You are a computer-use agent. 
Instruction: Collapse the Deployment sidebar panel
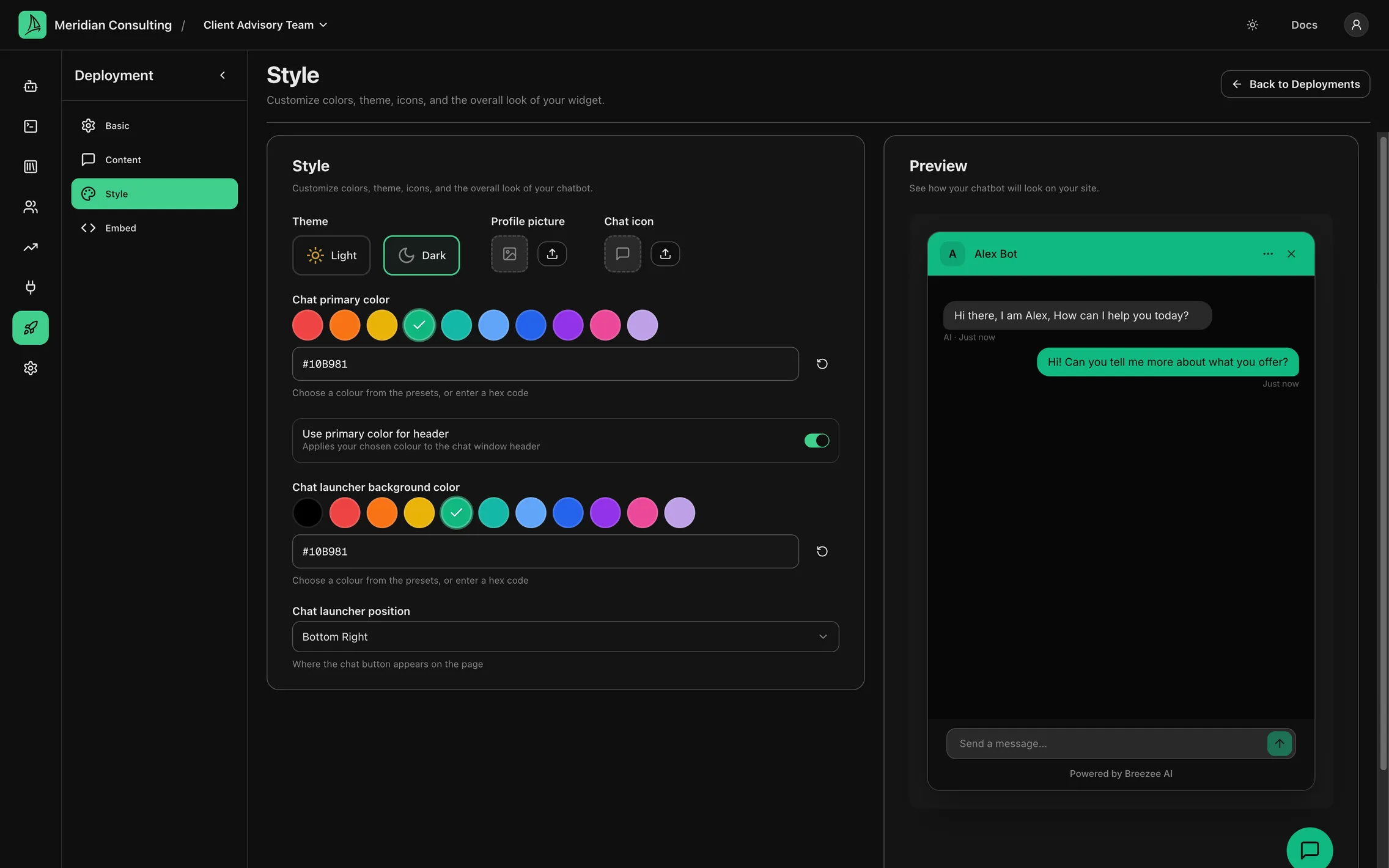click(x=223, y=75)
